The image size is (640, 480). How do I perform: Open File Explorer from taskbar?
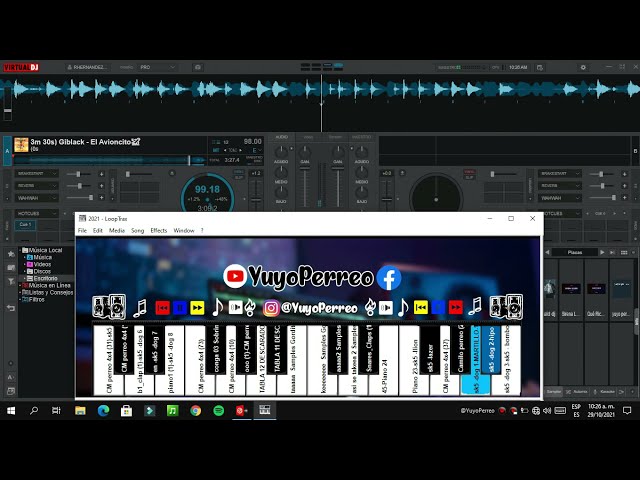point(80,411)
